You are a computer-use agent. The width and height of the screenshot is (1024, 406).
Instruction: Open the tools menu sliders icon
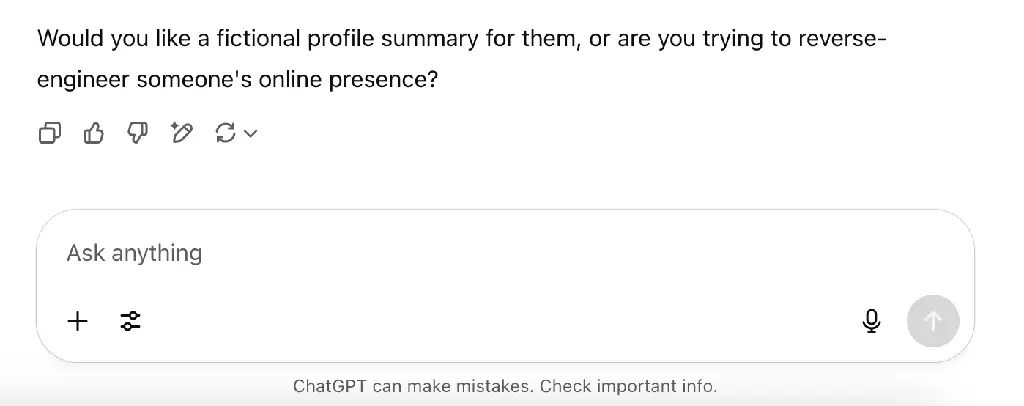(130, 321)
